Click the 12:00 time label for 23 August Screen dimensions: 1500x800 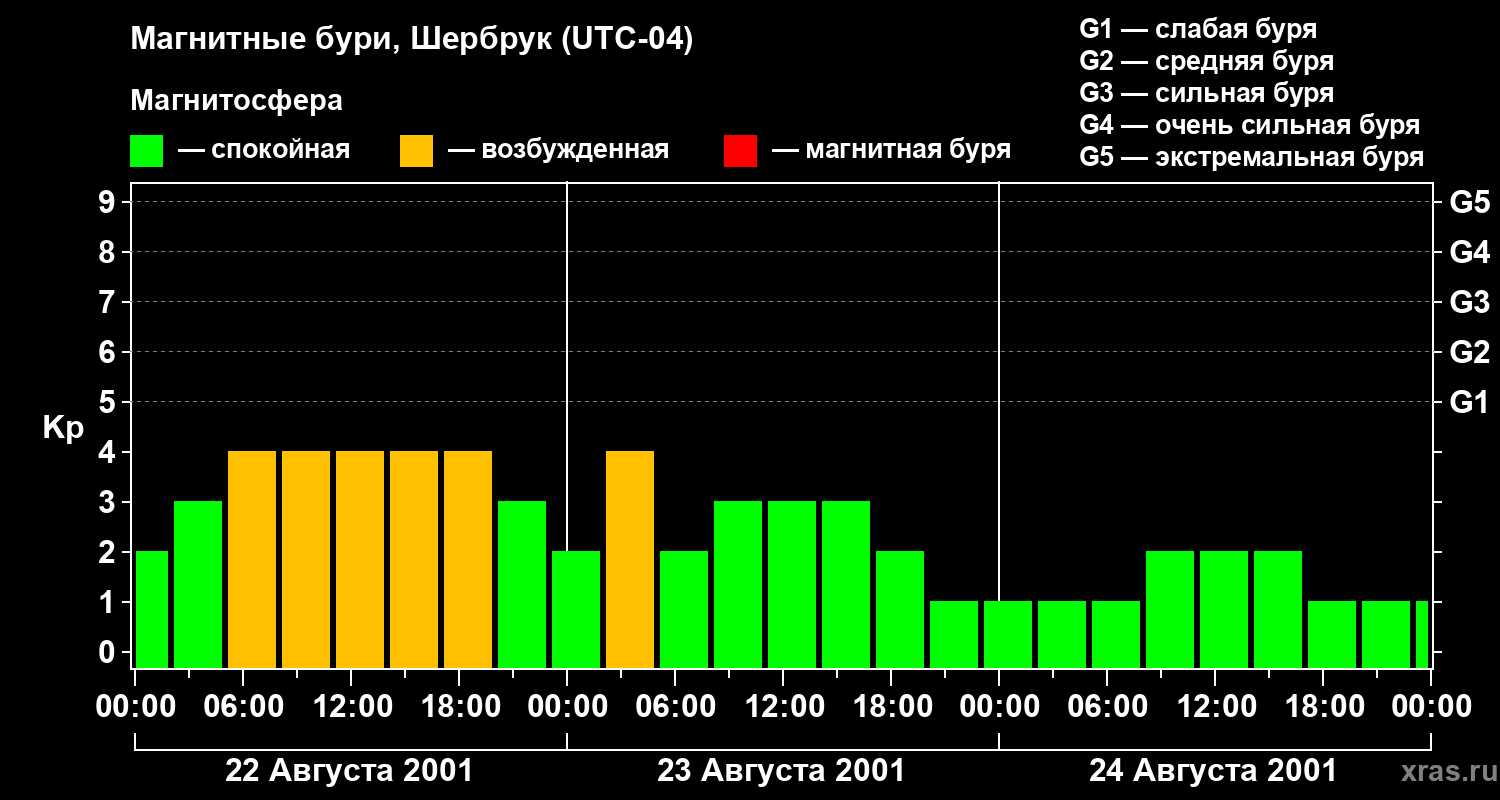pos(783,707)
